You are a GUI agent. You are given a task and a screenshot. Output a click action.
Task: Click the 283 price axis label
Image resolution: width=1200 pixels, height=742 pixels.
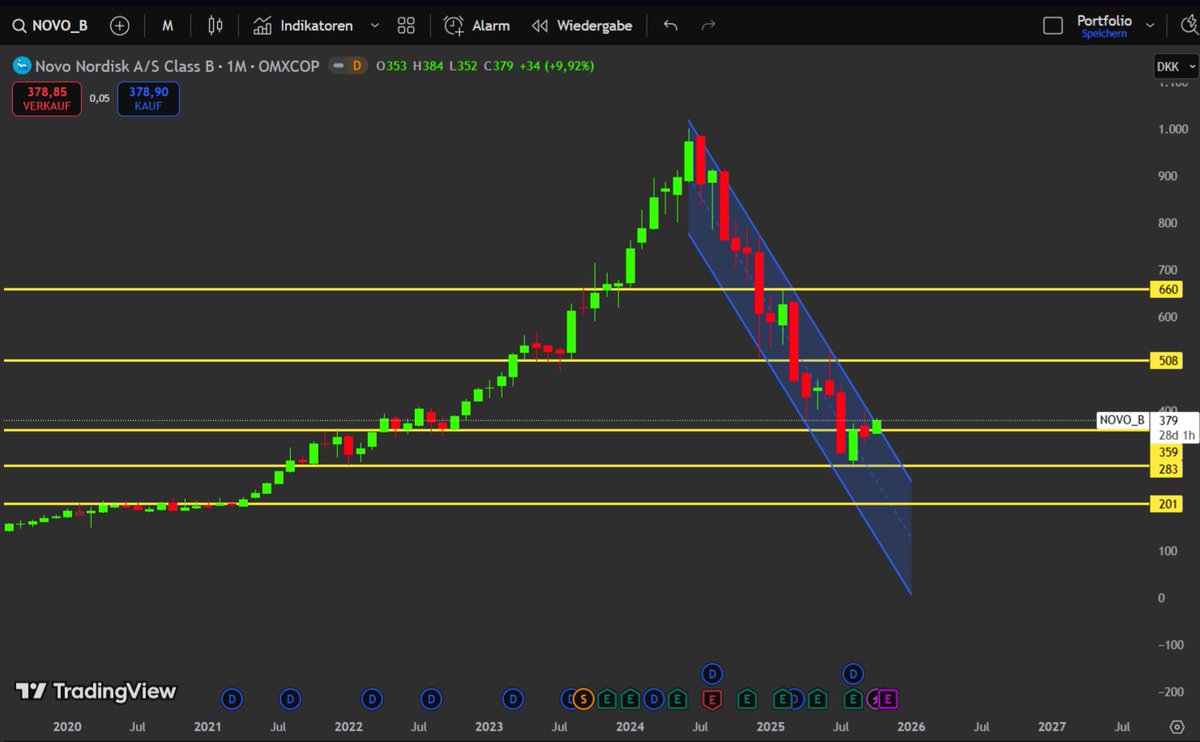(x=1166, y=469)
